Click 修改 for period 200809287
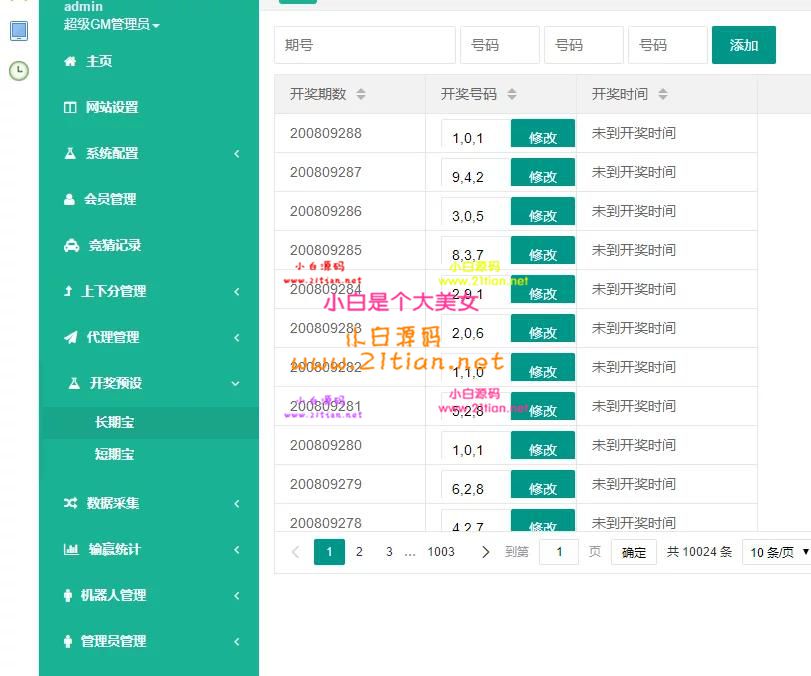This screenshot has height=676, width=811. pos(543,172)
